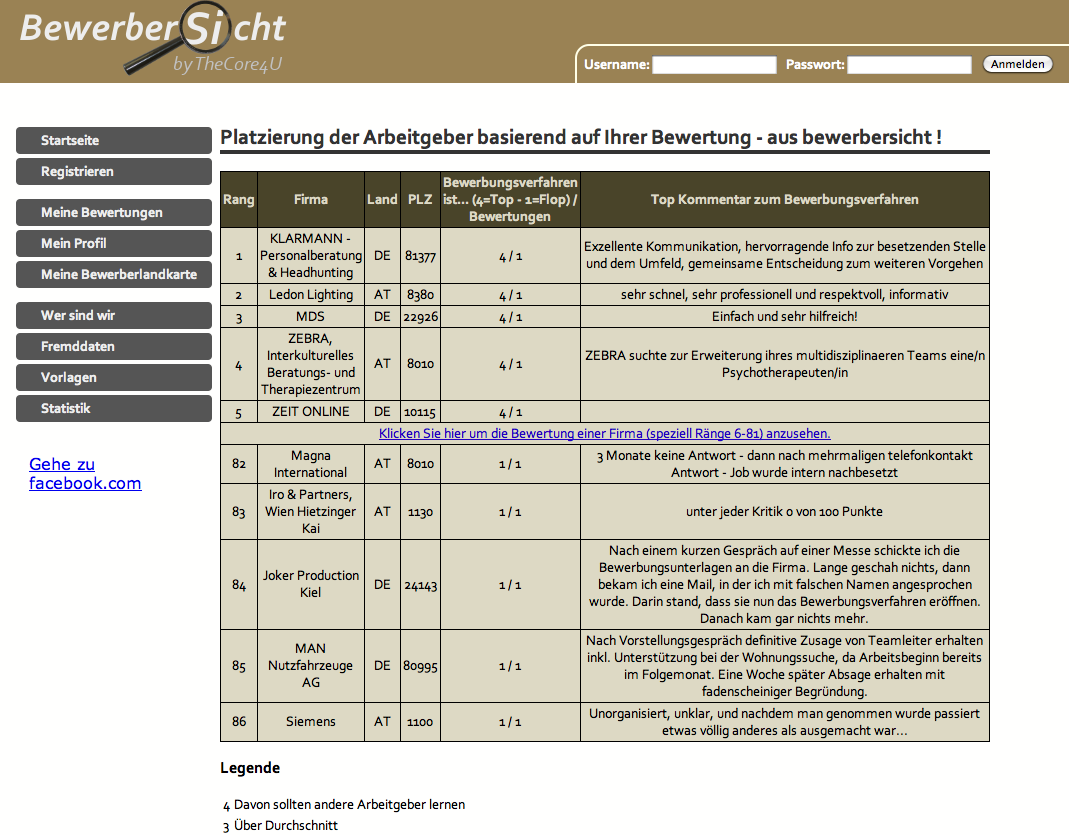
Task: Click postal code 80995
Action: click(420, 666)
